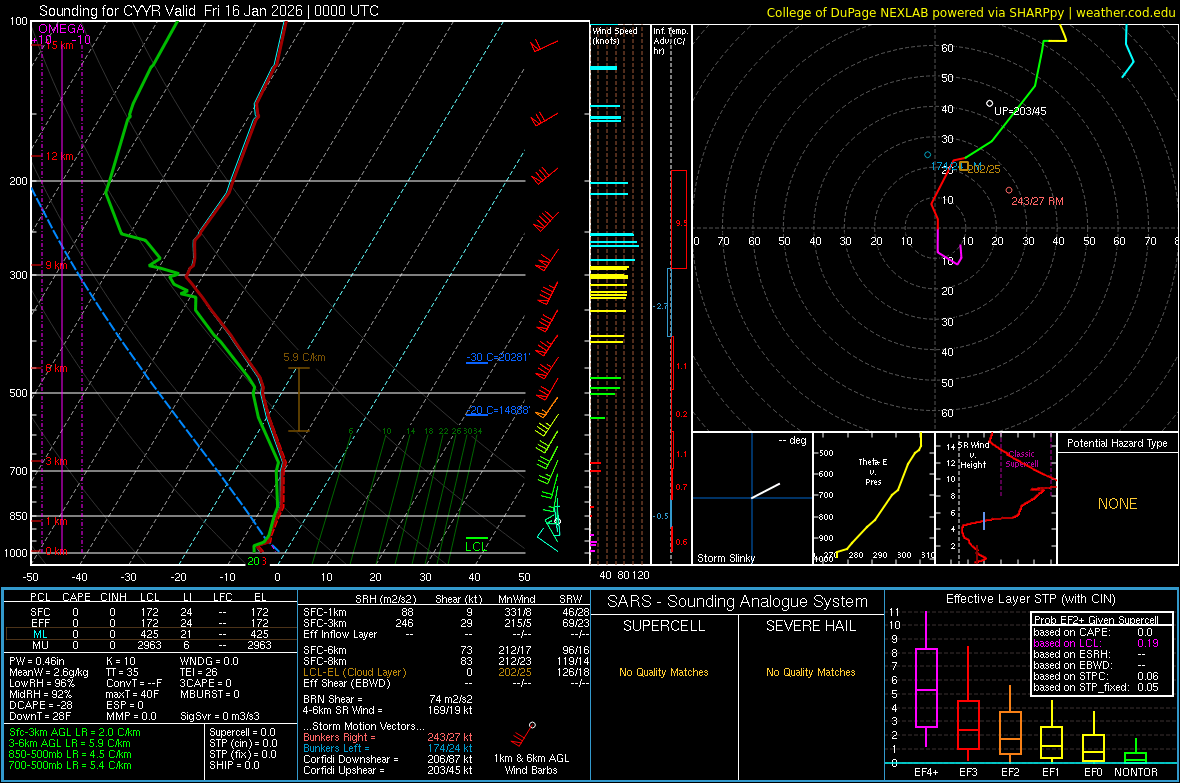
Task: Click the 12 km height label
Action: tap(60, 157)
